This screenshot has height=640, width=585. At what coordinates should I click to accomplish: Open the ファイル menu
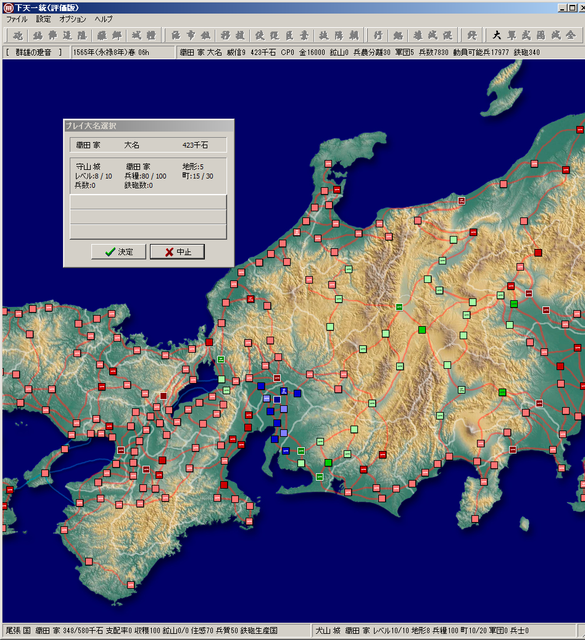[16, 19]
